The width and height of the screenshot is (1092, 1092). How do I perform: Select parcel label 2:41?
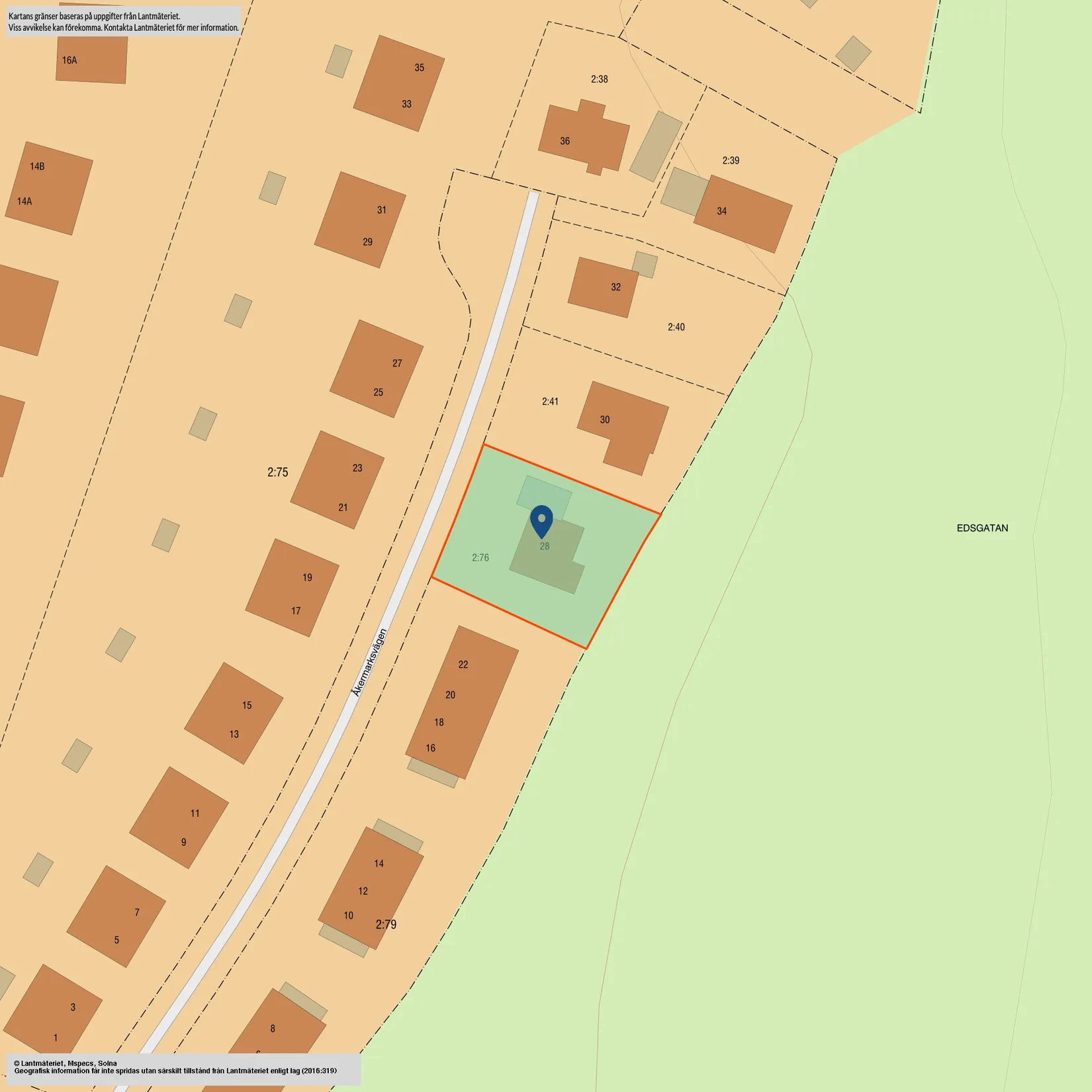(550, 402)
